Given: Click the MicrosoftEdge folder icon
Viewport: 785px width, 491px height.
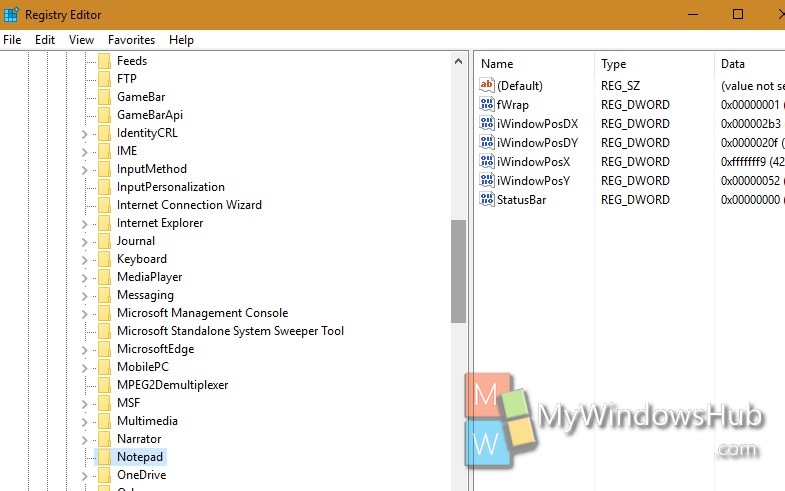Looking at the screenshot, I should pyautogui.click(x=104, y=349).
